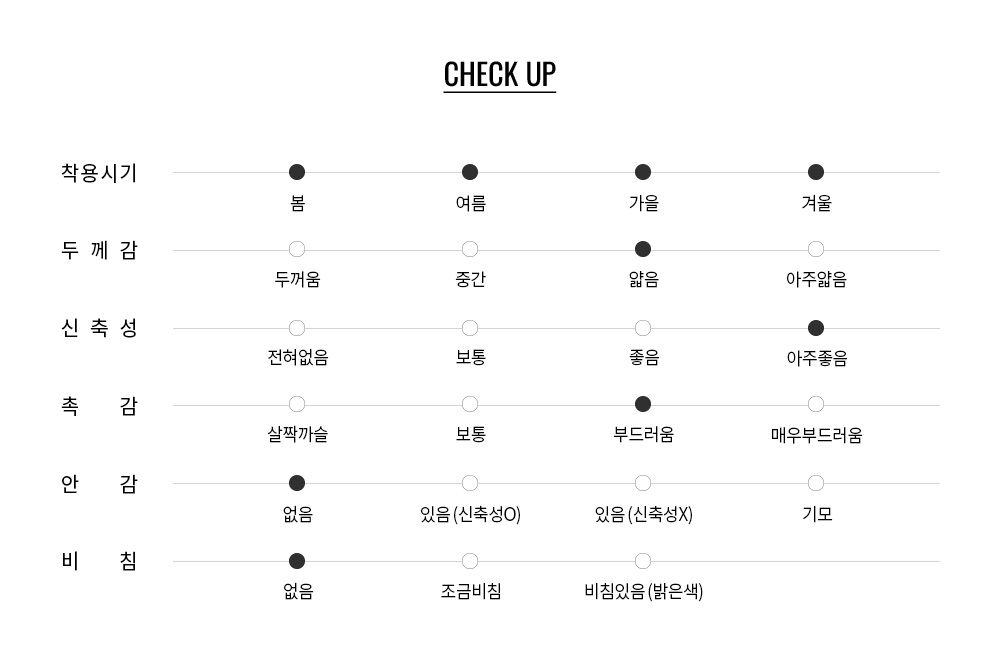Select the 겨울 season dot

click(816, 172)
